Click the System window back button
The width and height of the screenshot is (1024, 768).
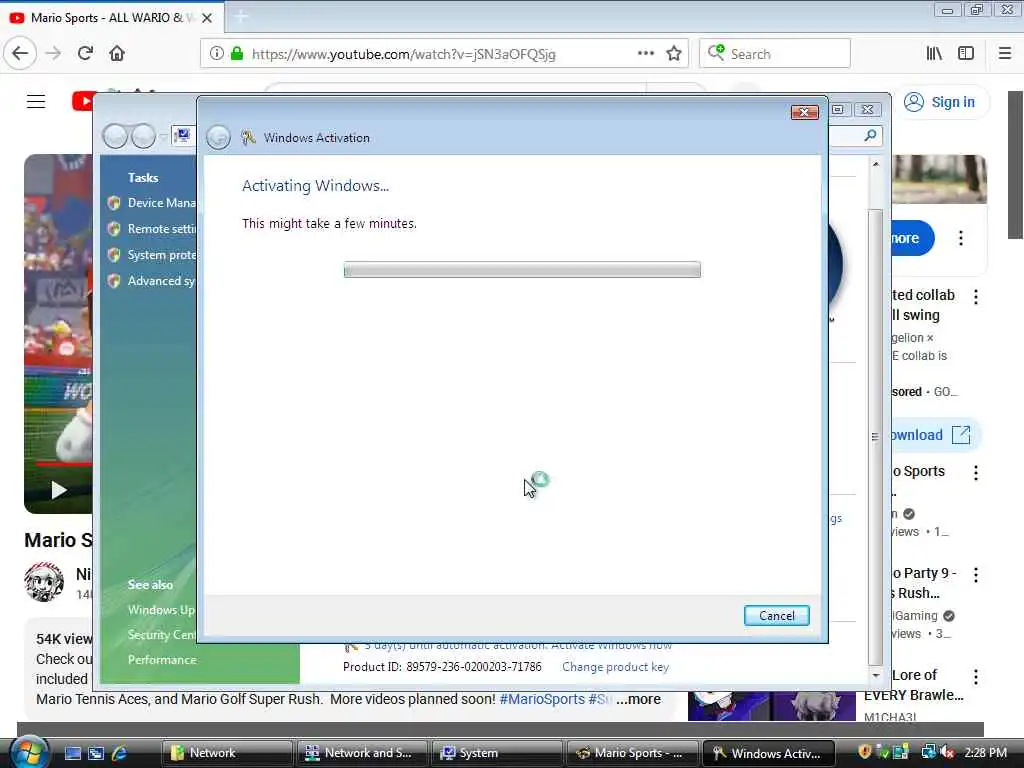[115, 136]
